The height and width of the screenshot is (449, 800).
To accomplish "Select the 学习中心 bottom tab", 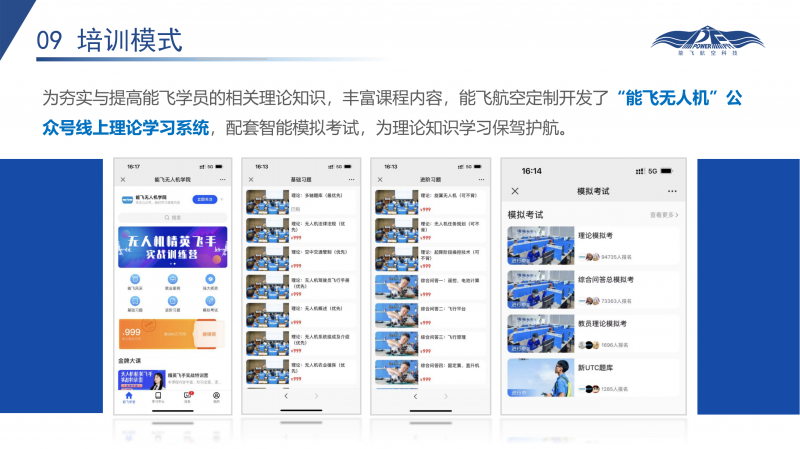I will (x=158, y=397).
